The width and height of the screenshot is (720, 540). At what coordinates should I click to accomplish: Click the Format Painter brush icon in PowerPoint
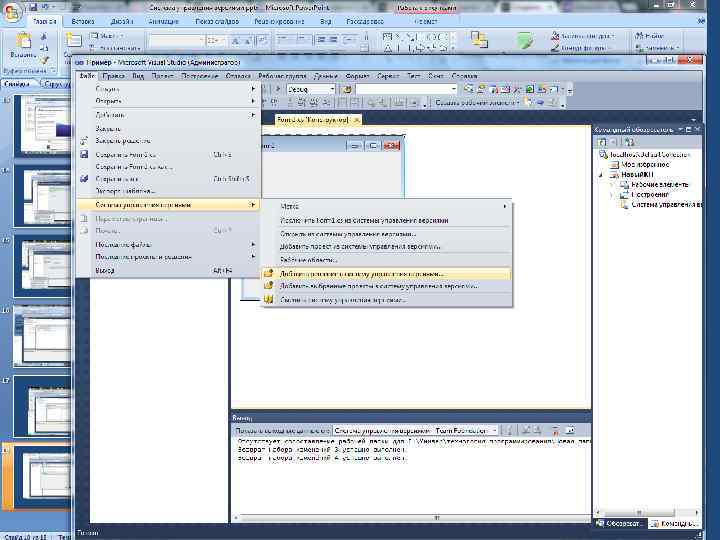tap(44, 60)
